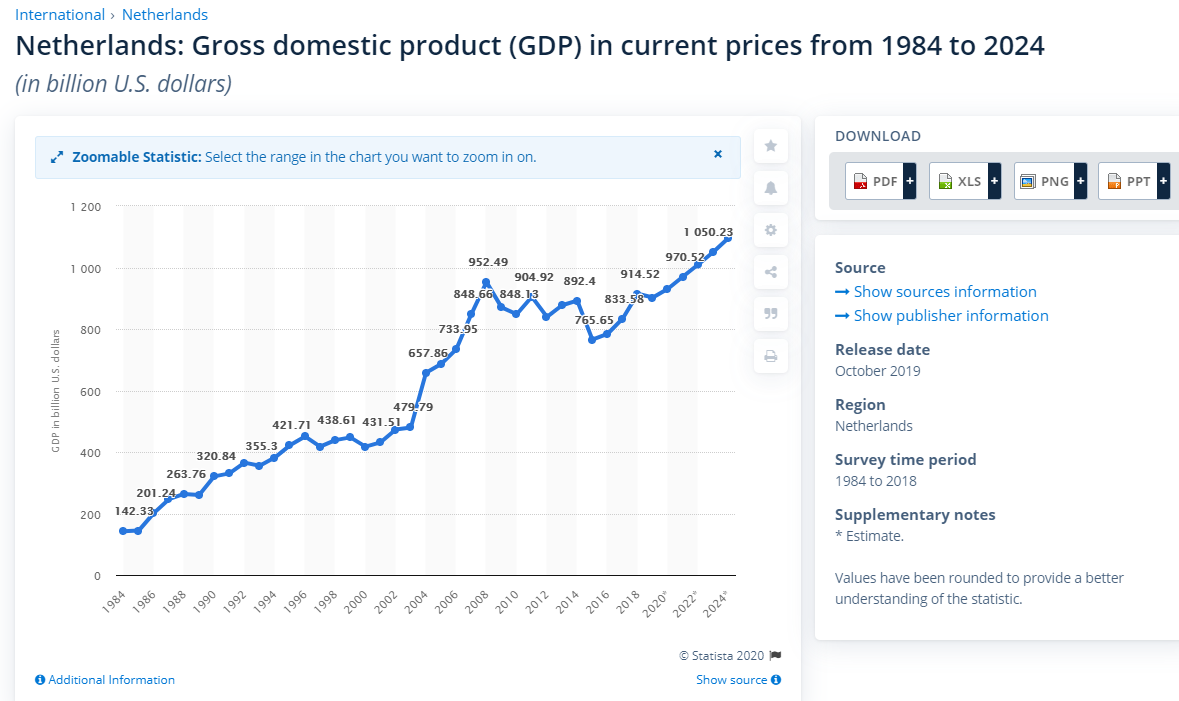Dismiss the Zoomable Statistic banner
The width and height of the screenshot is (1179, 701).
click(x=718, y=155)
